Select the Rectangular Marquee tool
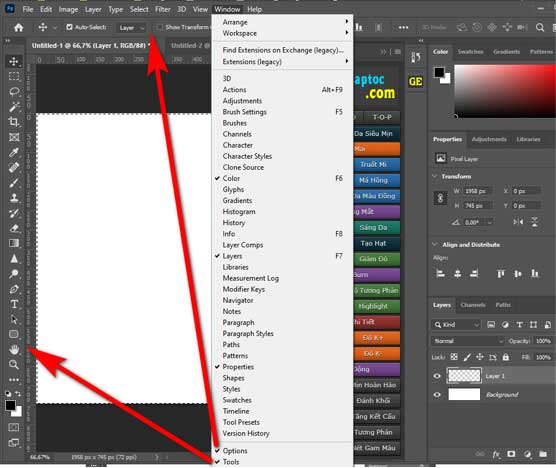Viewport: 556px width, 468px height. (x=14, y=77)
